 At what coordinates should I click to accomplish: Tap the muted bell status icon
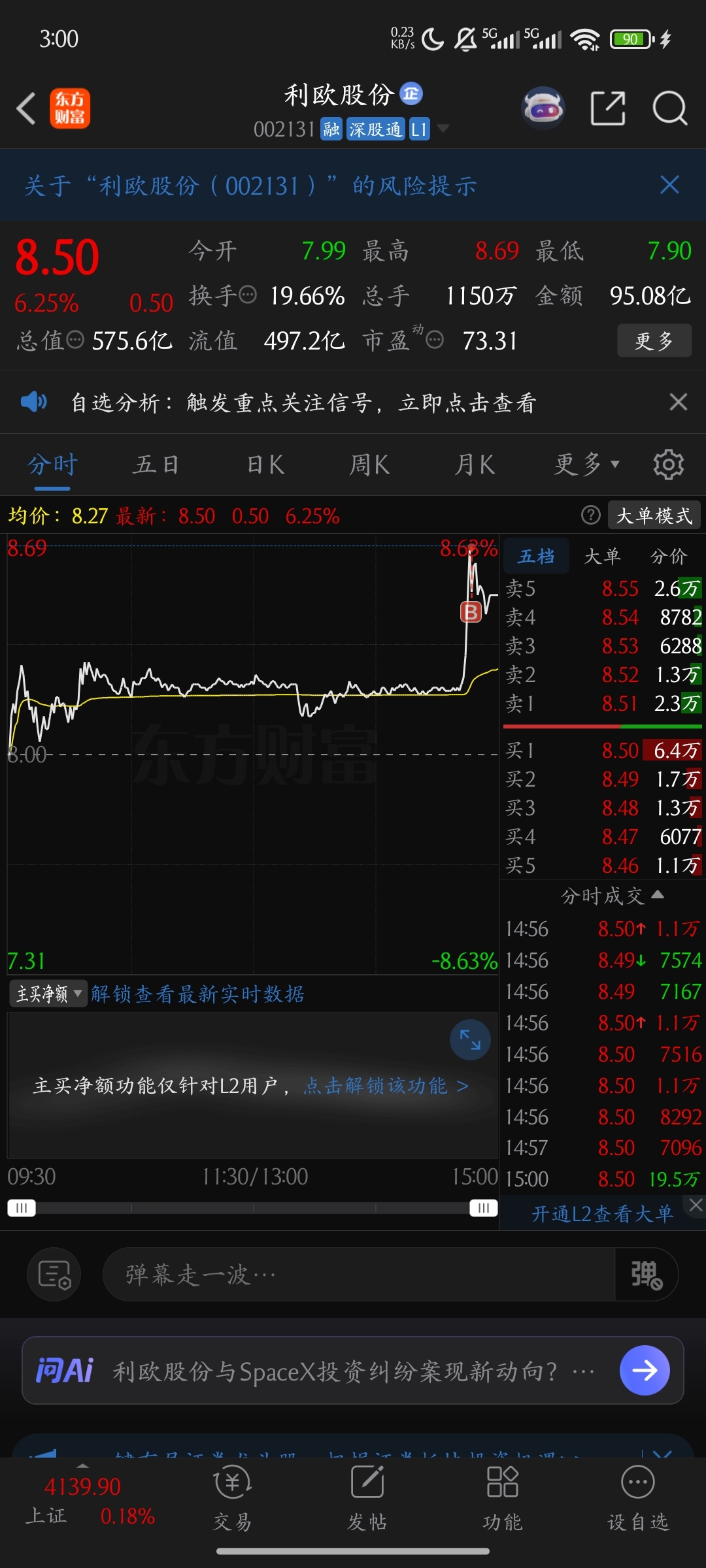coord(465,39)
